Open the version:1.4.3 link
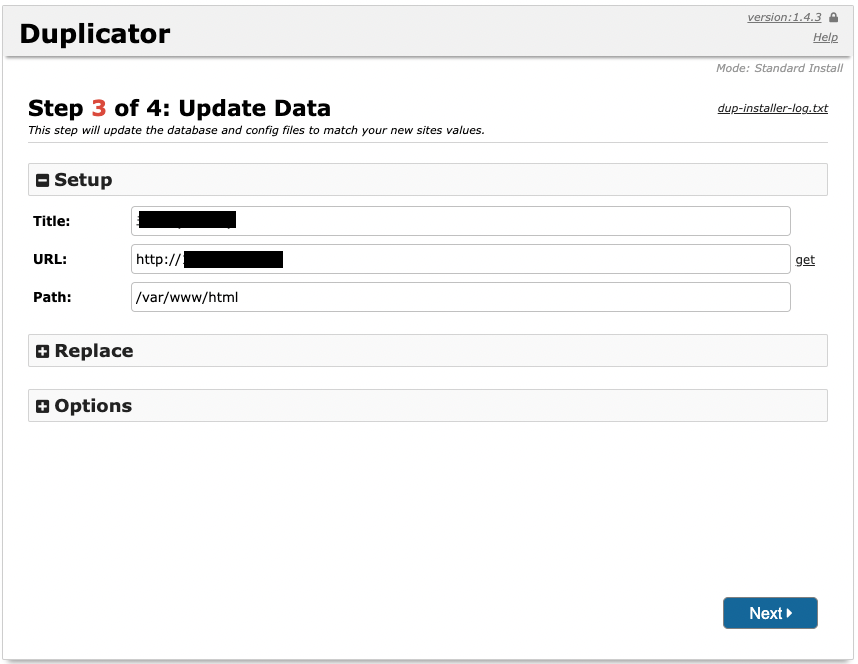 (x=784, y=18)
